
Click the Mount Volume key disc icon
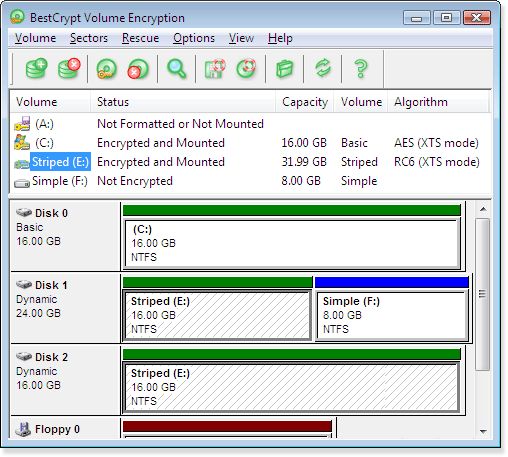pos(107,69)
